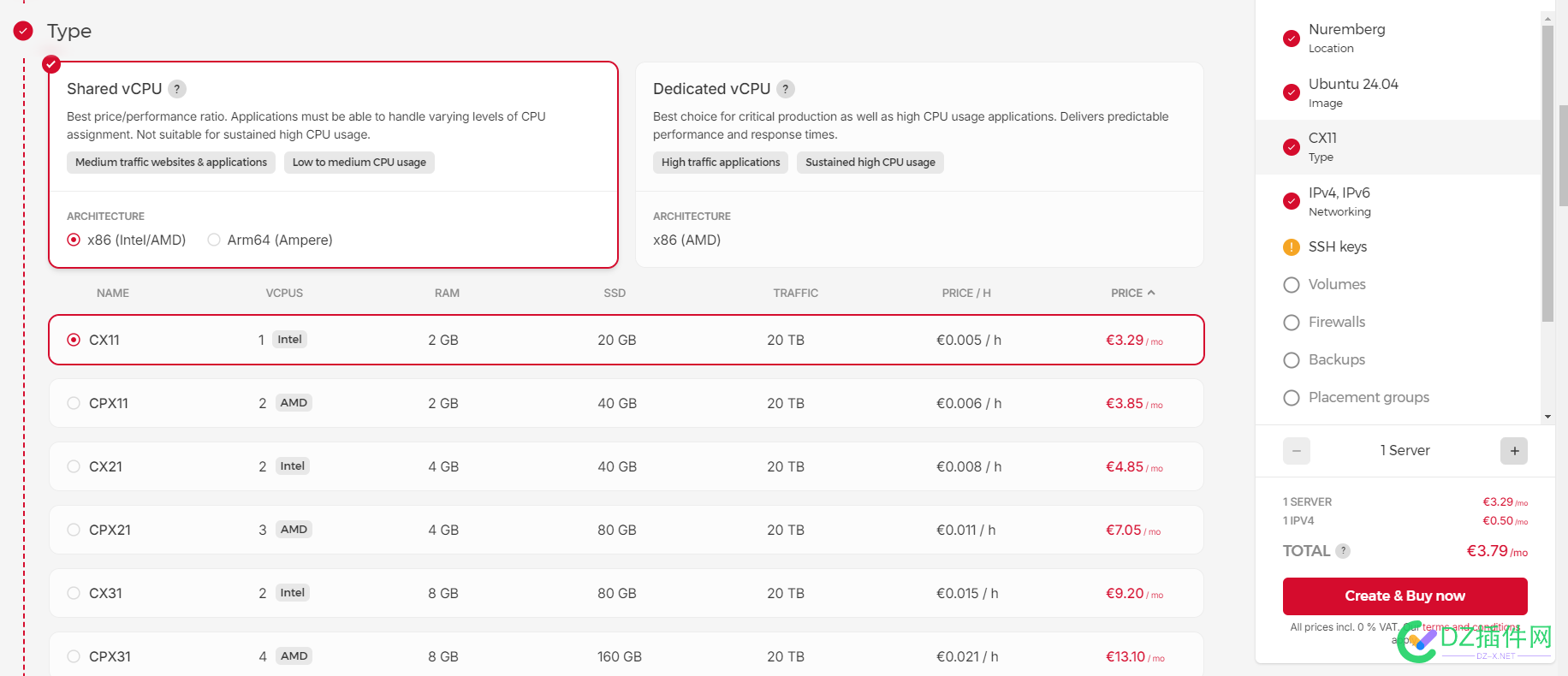The height and width of the screenshot is (676, 1568).
Task: Click the red check icon beside Ubuntu 24.04
Action: point(1292,92)
